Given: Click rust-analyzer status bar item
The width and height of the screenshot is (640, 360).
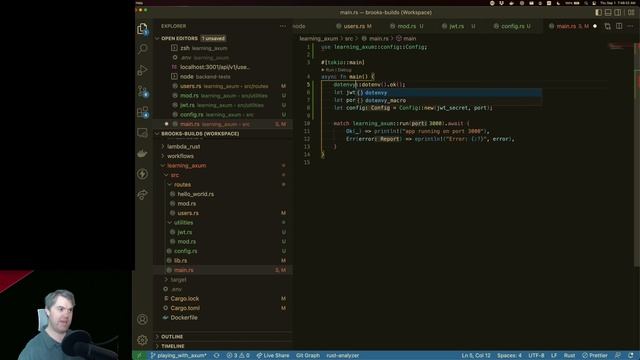Looking at the screenshot, I should point(342,356).
